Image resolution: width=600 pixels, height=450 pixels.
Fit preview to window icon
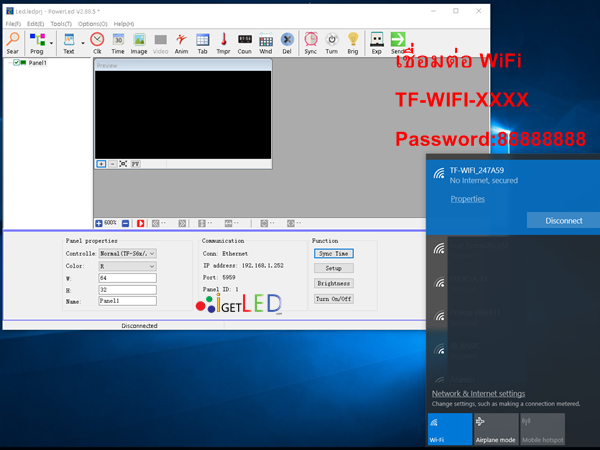123,164
